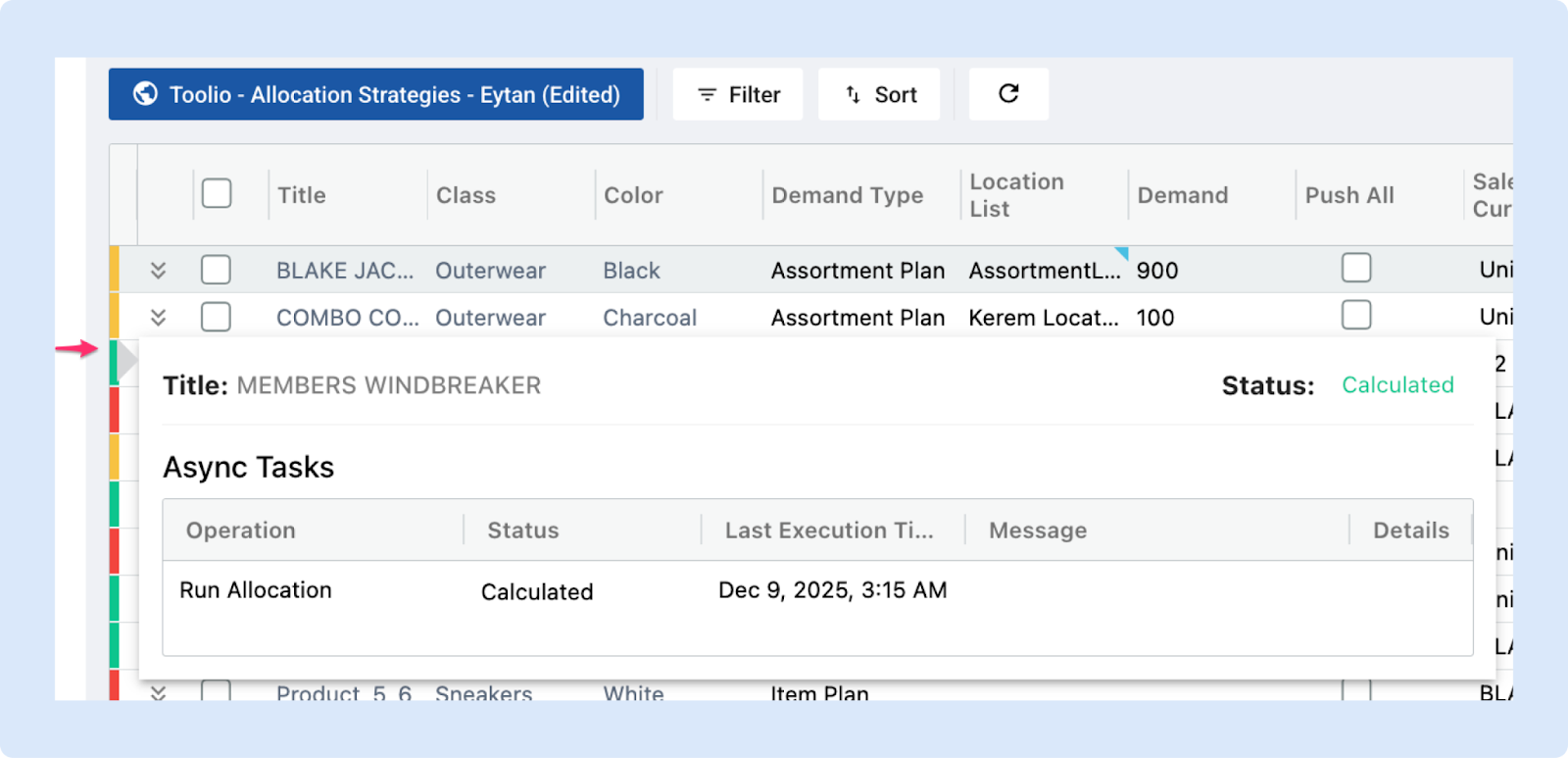1568x758 pixels.
Task: Toggle the select-all header checkbox
Action: point(217,194)
